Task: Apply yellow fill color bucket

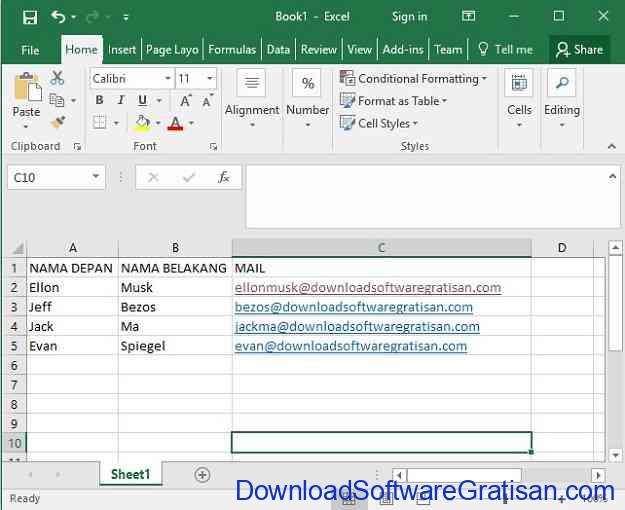Action: (142, 123)
